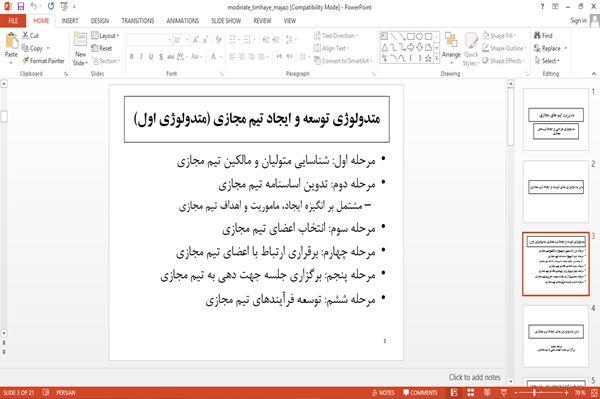
Task: Fit slide to current window icon
Action: click(x=594, y=392)
